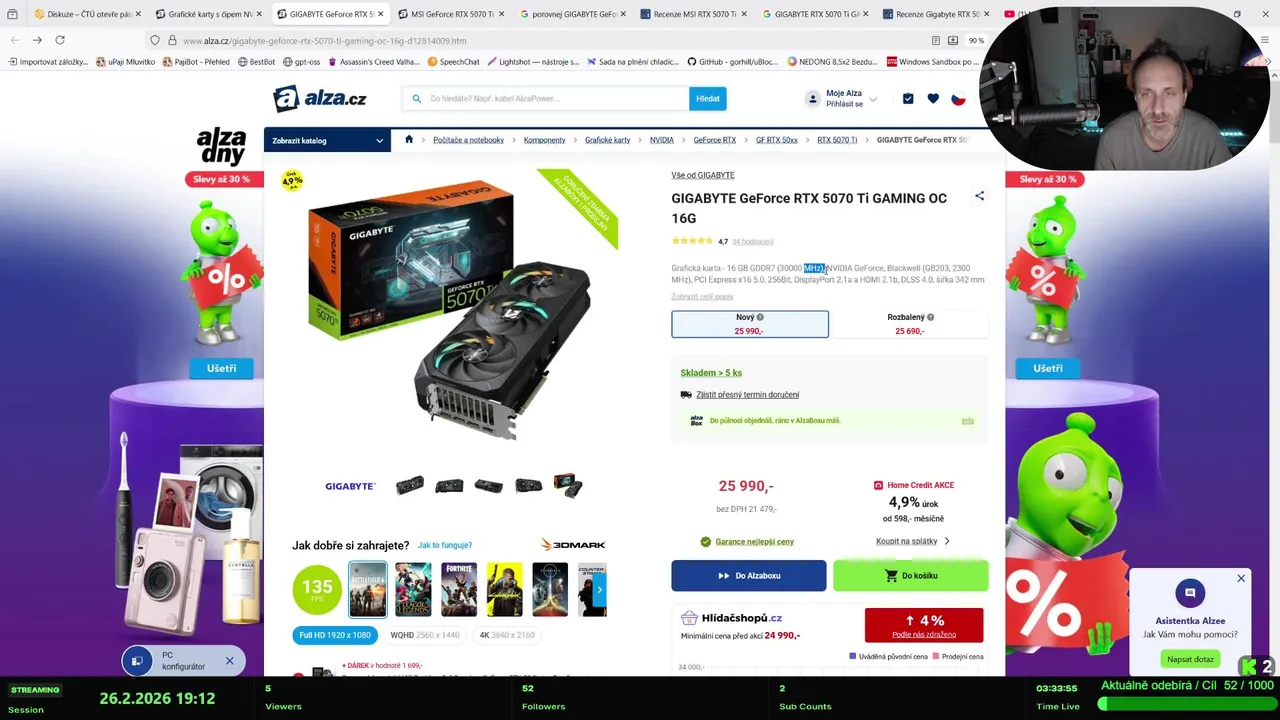Select the Rozbalený condition option

910,324
